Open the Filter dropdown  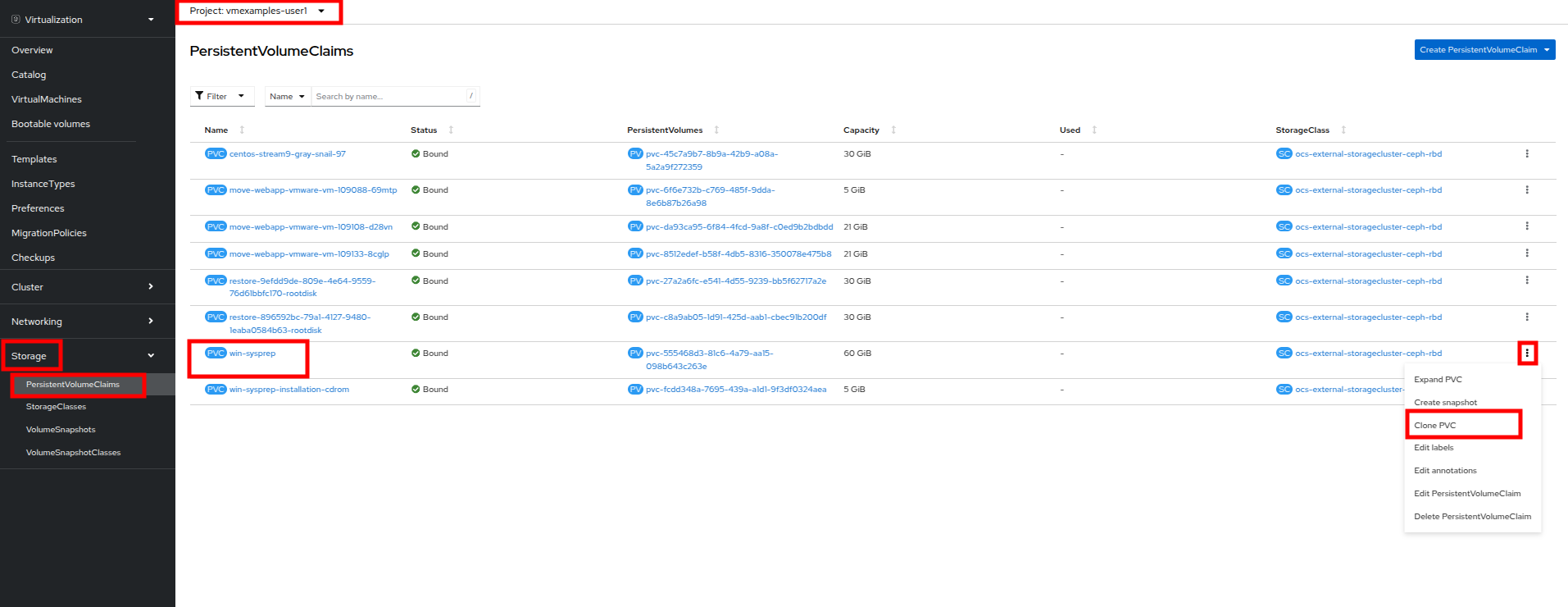221,97
